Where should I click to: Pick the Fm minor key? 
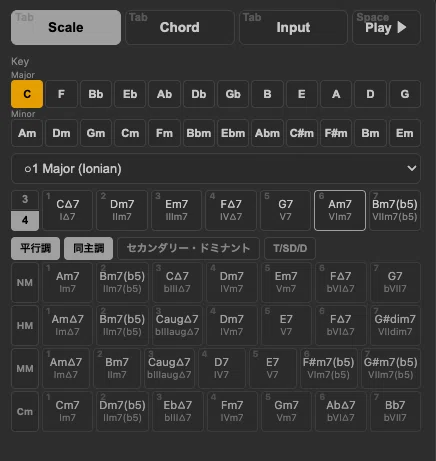[x=164, y=133]
